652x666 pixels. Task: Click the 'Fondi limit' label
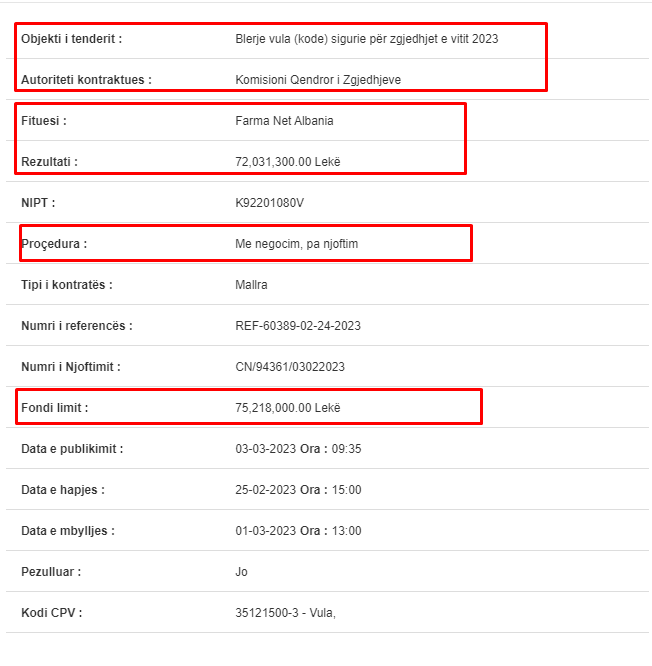pyautogui.click(x=55, y=408)
